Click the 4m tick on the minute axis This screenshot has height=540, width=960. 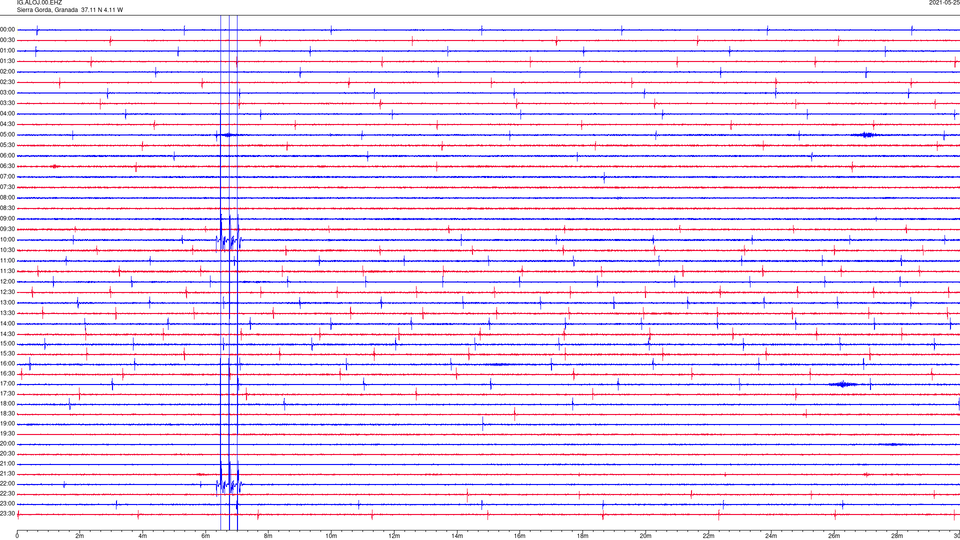click(x=143, y=536)
